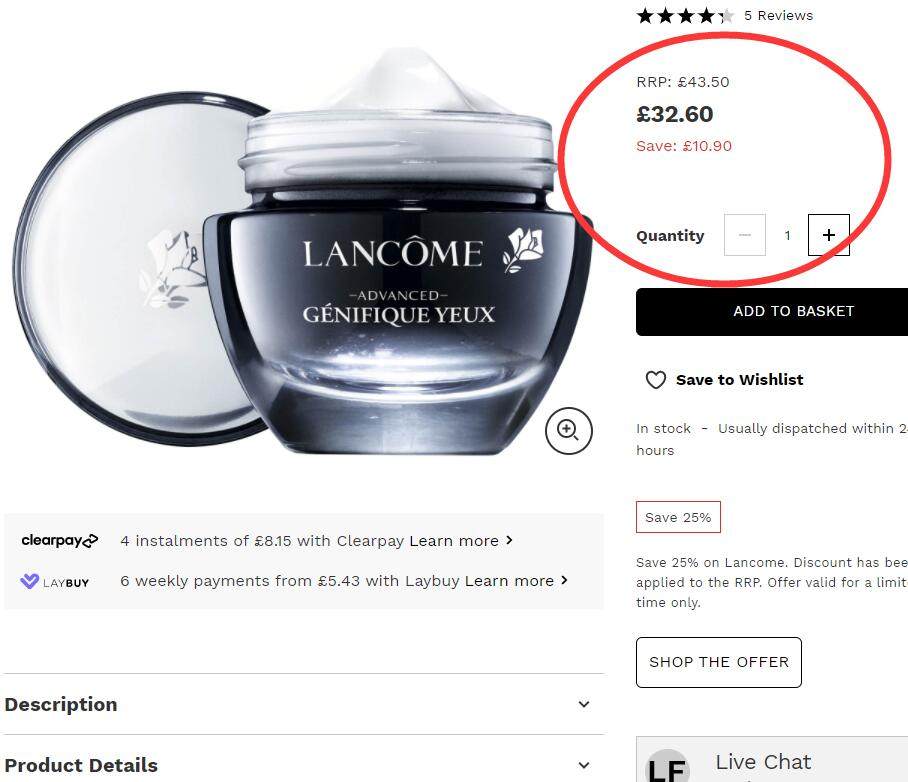The width and height of the screenshot is (908, 782).
Task: Click the heart wishlist icon
Action: coord(655,380)
